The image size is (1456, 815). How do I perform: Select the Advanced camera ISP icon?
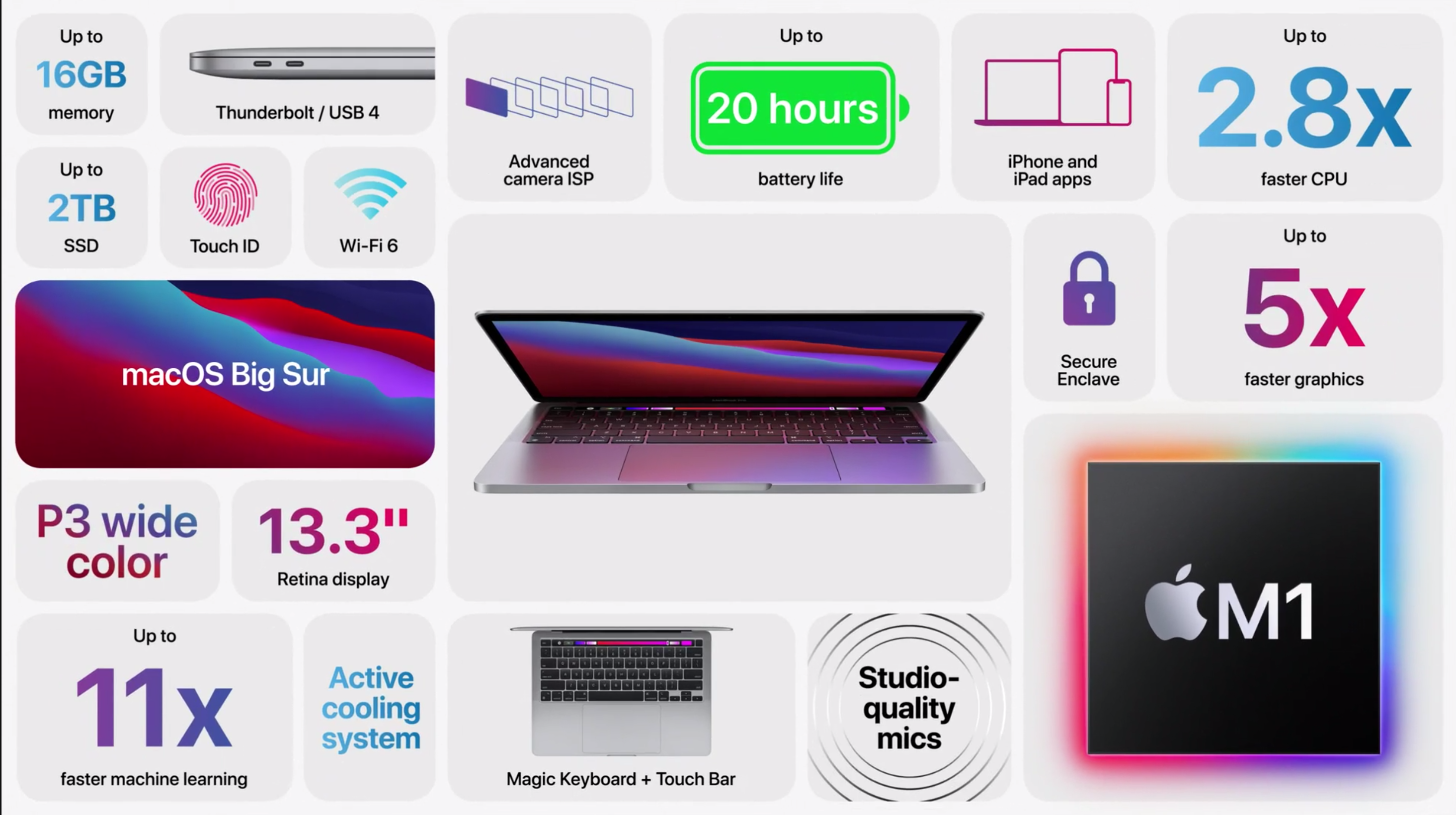point(548,100)
